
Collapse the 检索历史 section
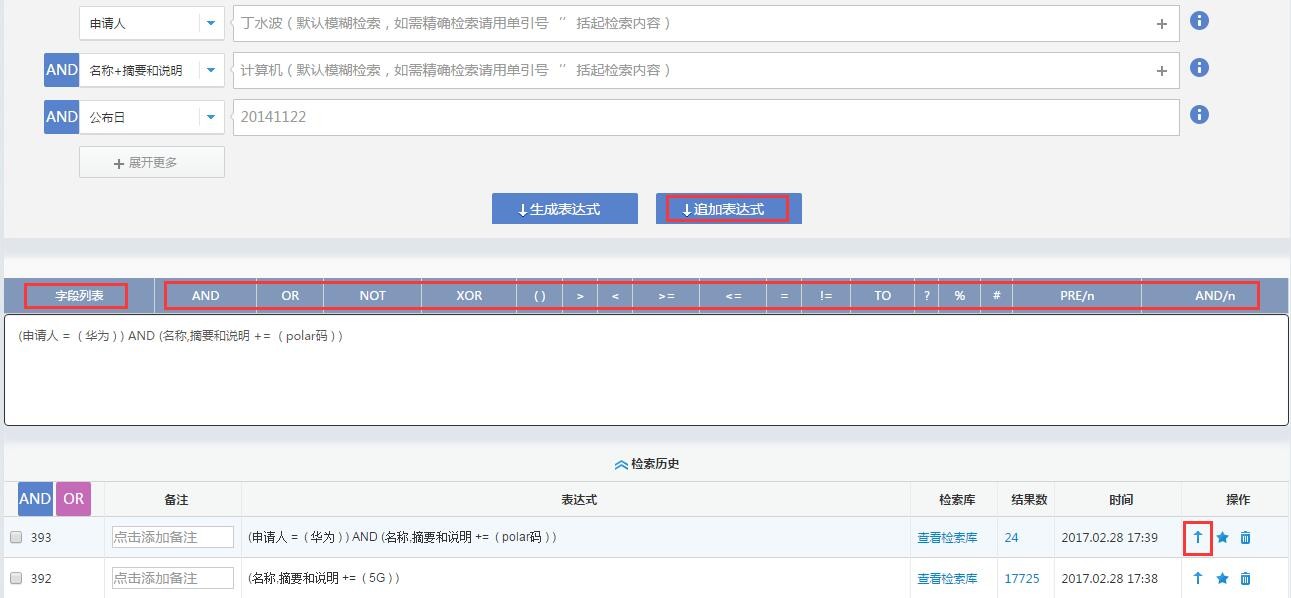pos(647,464)
